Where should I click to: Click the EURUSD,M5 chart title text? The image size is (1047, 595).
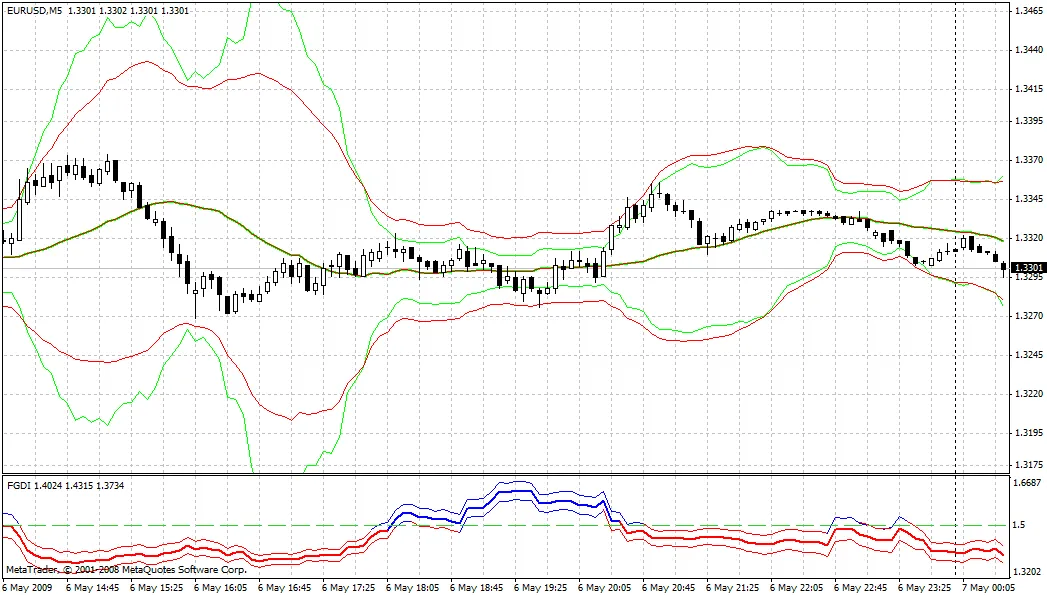[33, 10]
